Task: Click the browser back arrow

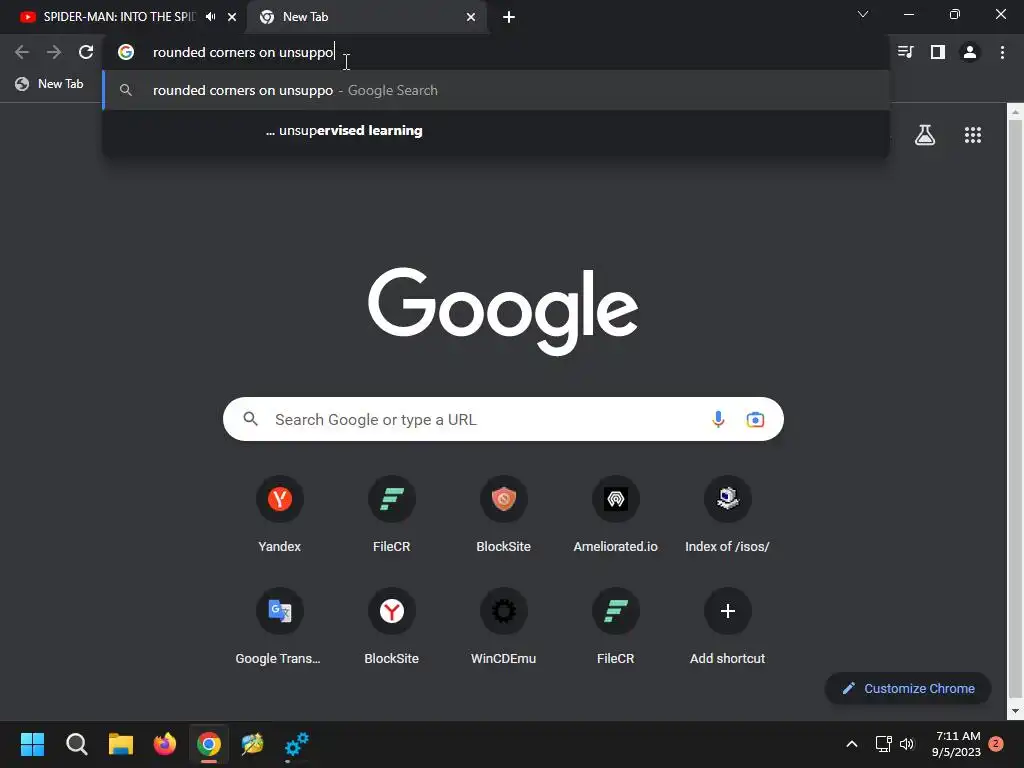Action: coord(22,52)
